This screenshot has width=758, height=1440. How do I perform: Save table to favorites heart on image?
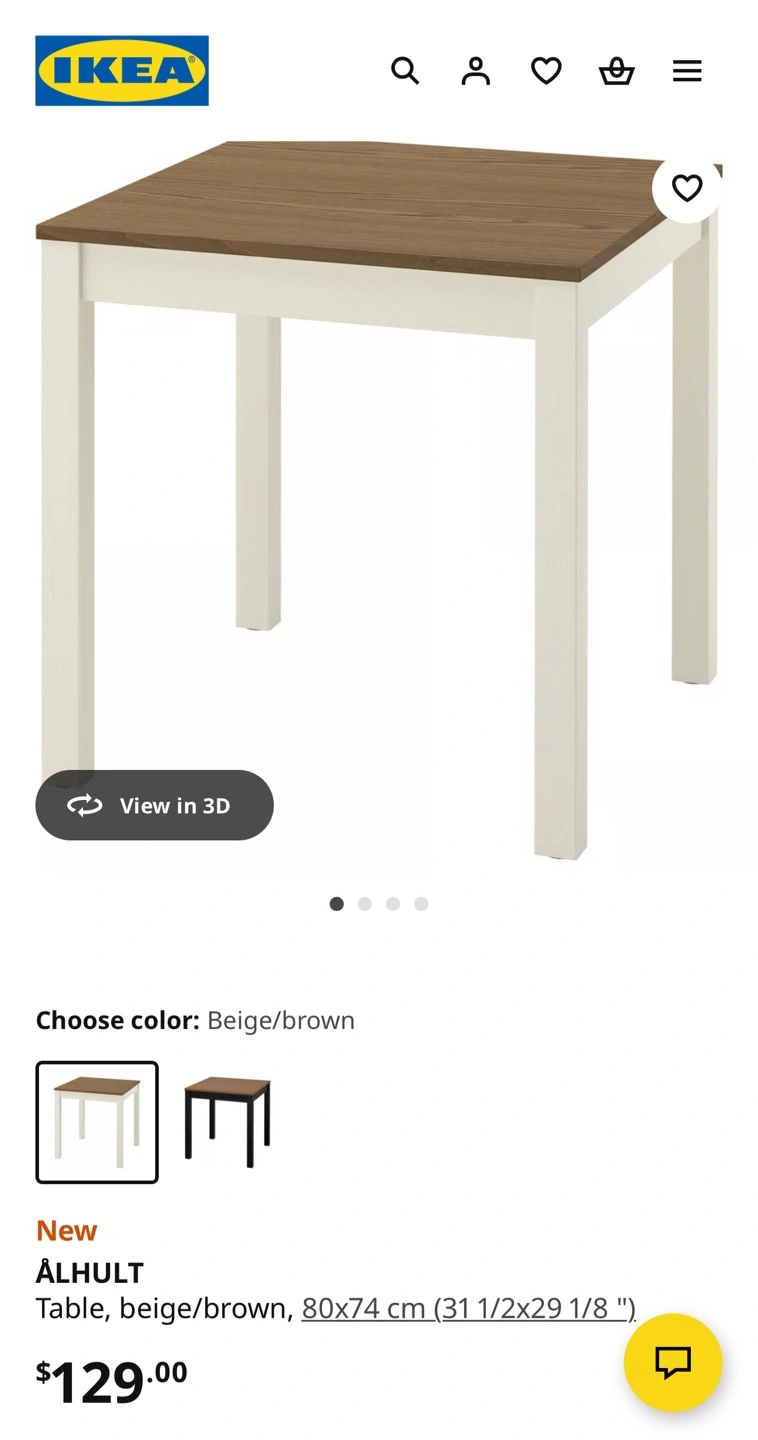point(687,188)
